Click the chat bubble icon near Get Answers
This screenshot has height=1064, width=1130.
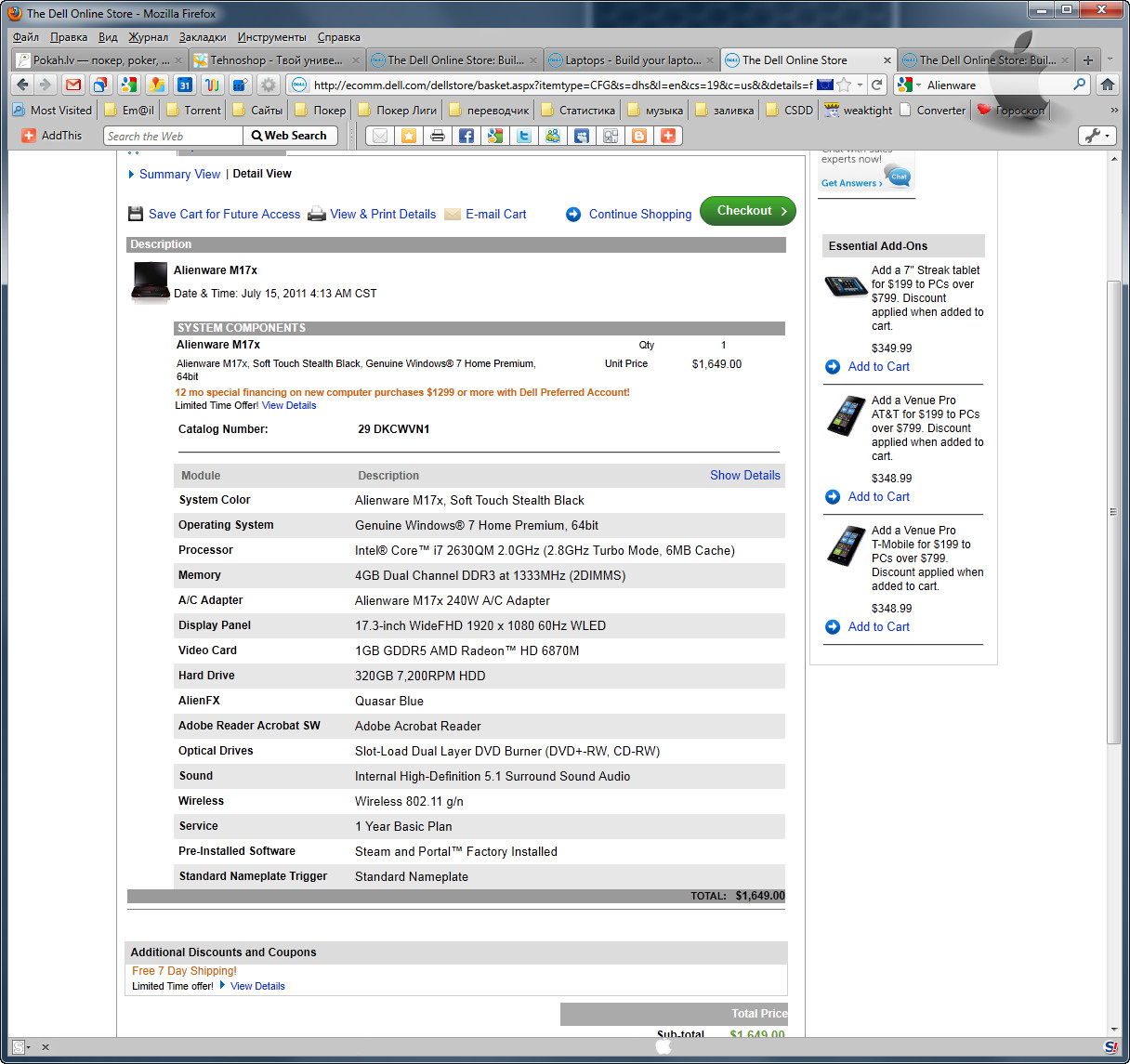899,176
